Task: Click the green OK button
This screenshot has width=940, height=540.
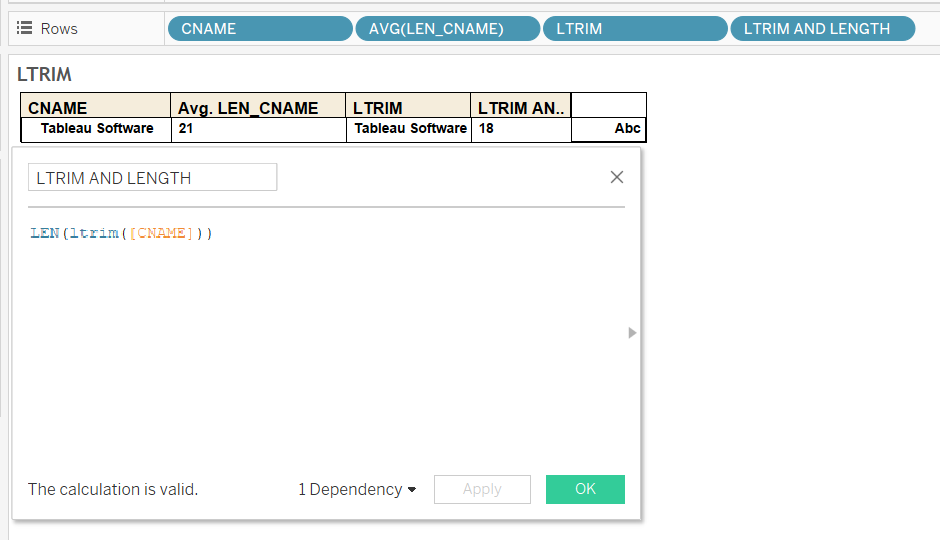Action: pos(585,489)
